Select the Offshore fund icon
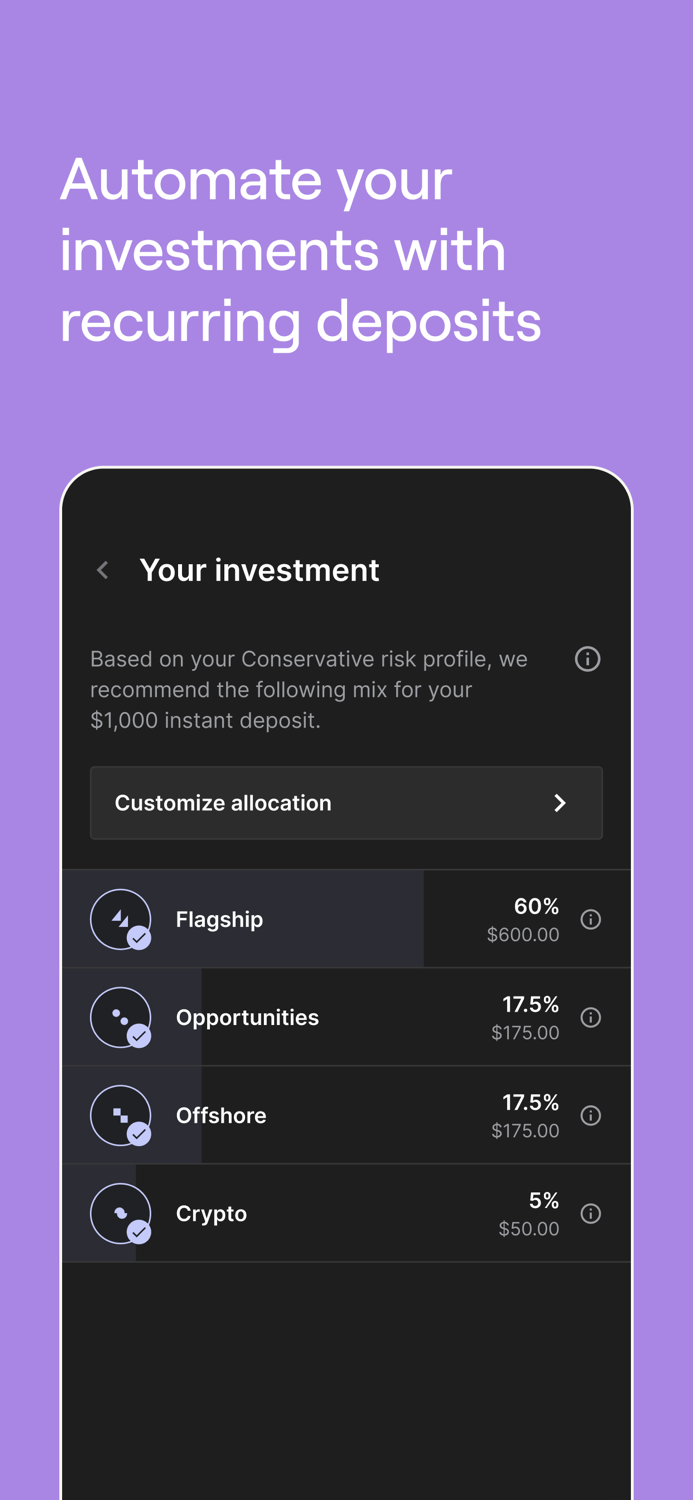Viewport: 693px width, 1500px height. click(121, 1115)
